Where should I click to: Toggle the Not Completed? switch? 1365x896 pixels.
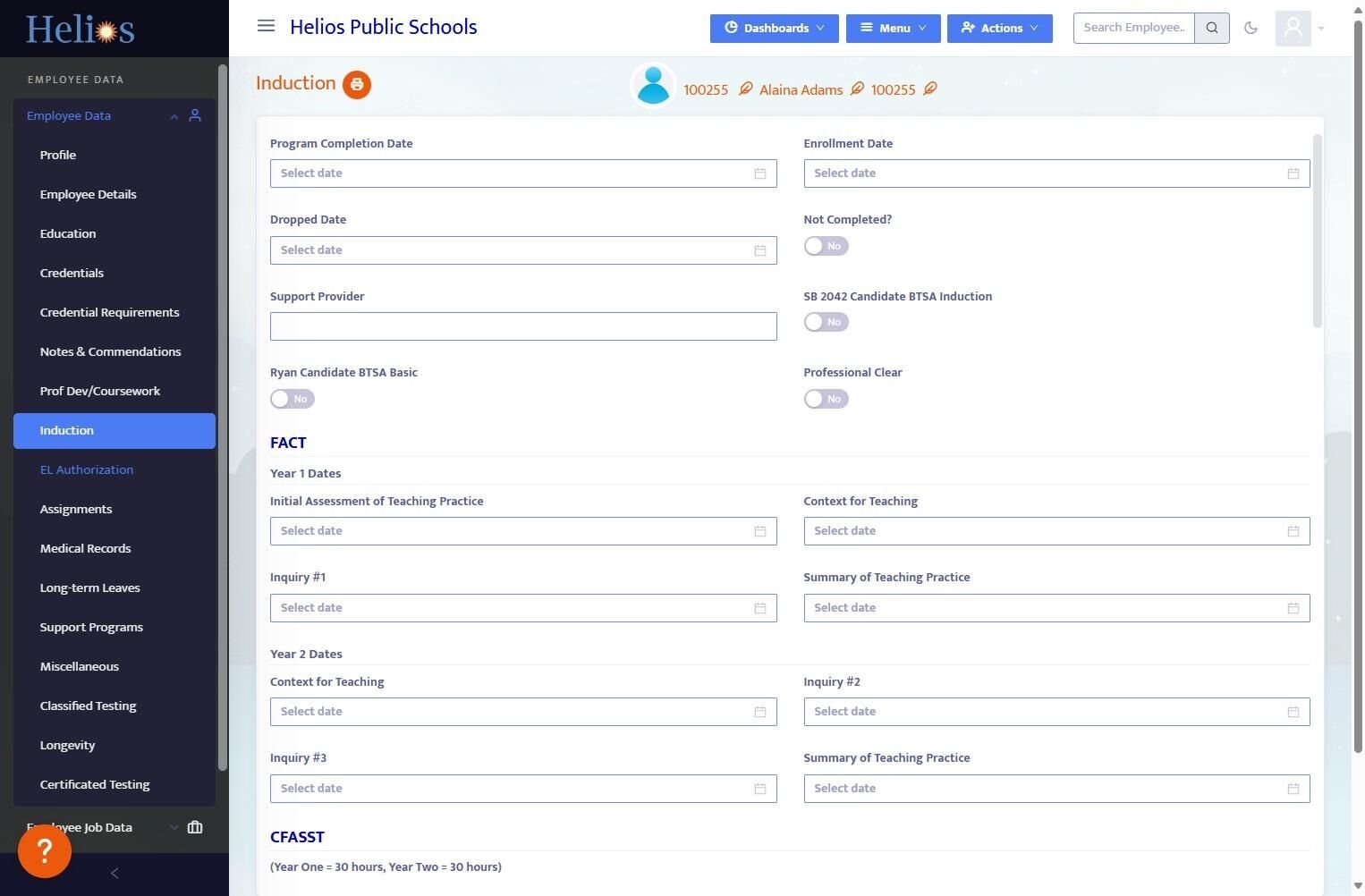click(826, 246)
